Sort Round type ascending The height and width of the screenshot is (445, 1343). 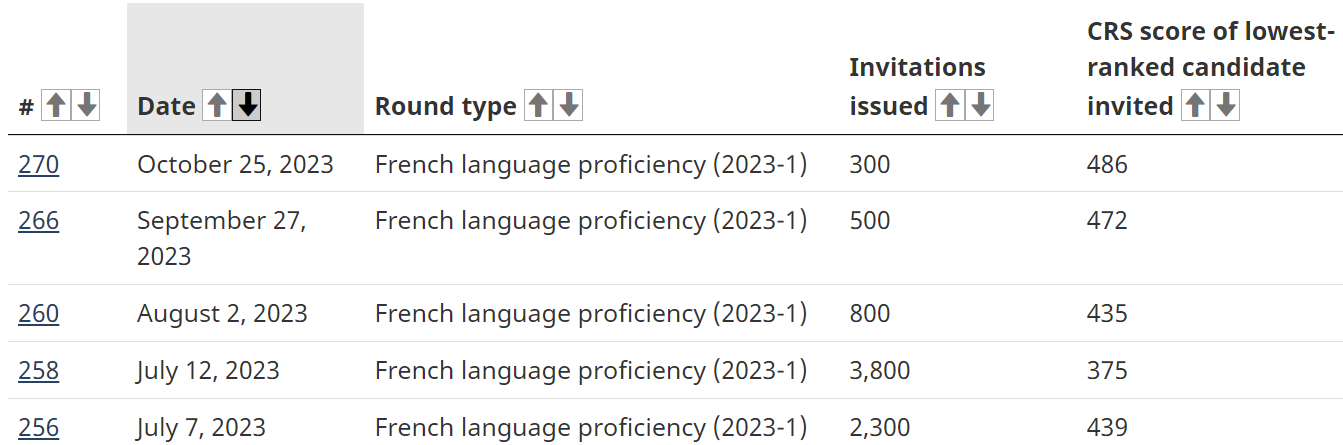(x=538, y=105)
